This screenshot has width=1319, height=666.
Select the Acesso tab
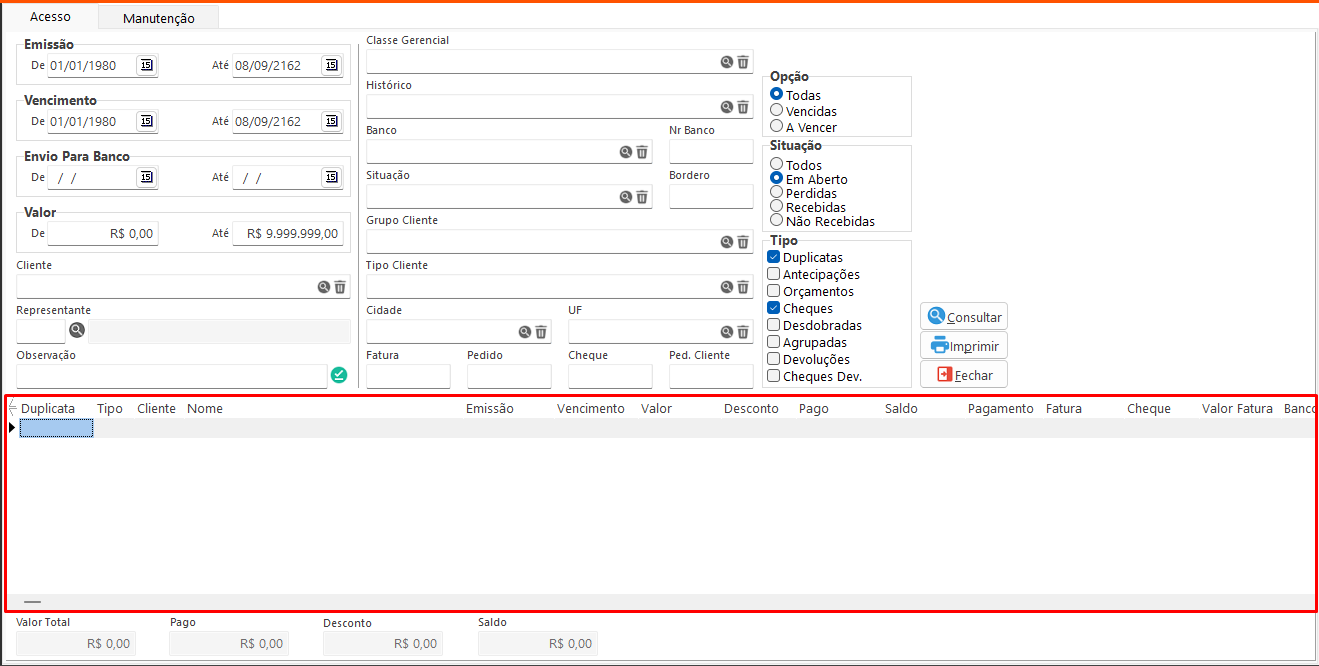50,17
